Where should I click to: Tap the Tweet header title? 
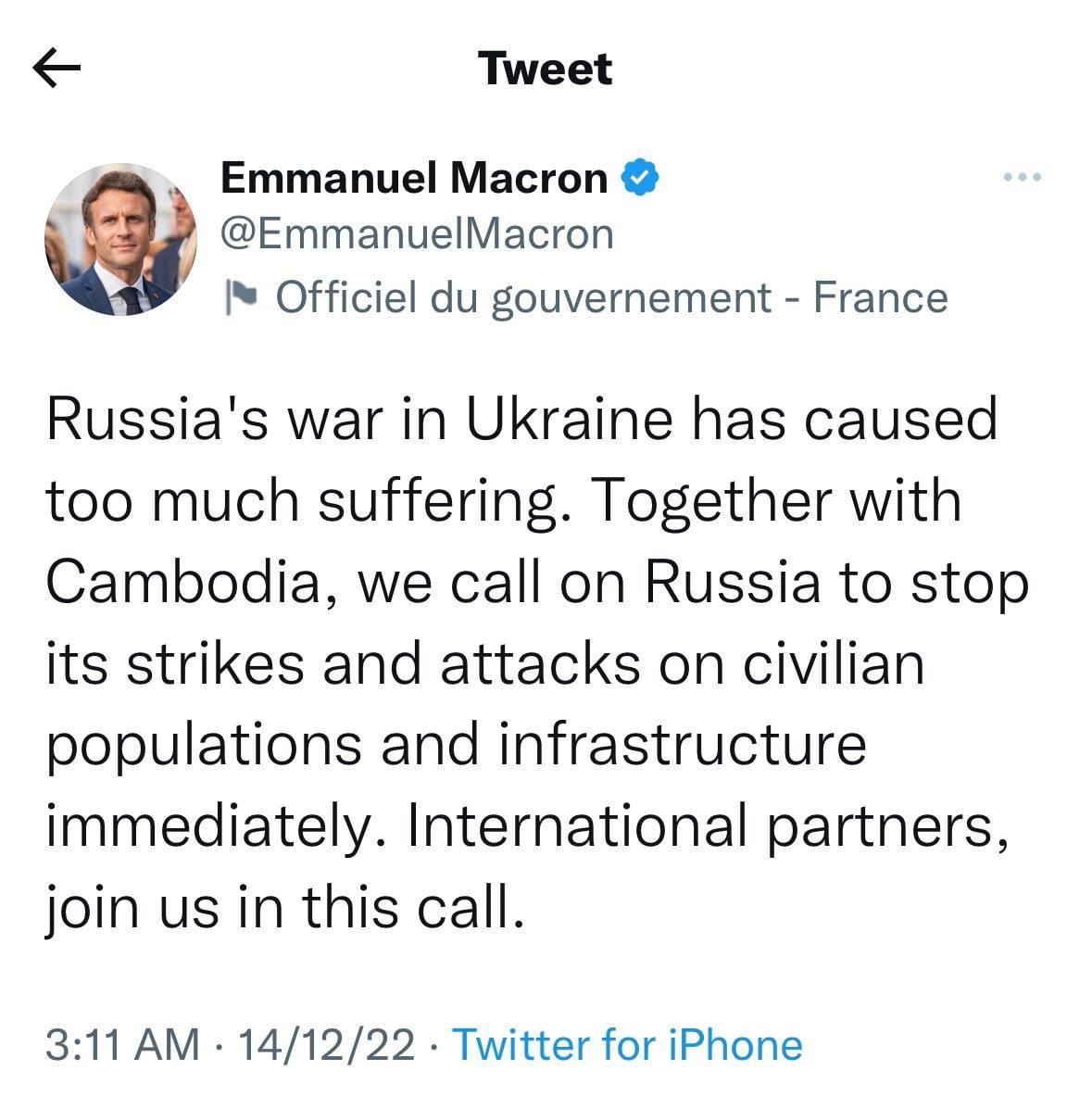546,69
